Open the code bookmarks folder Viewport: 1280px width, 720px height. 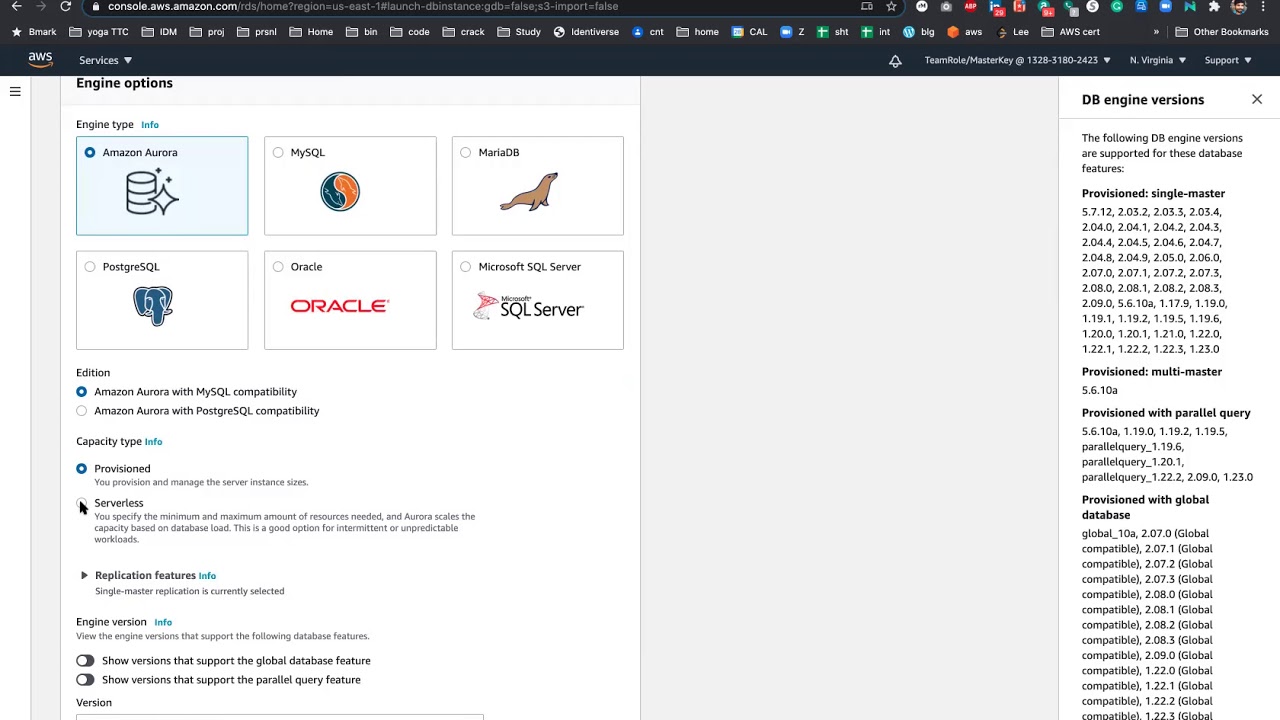[409, 32]
